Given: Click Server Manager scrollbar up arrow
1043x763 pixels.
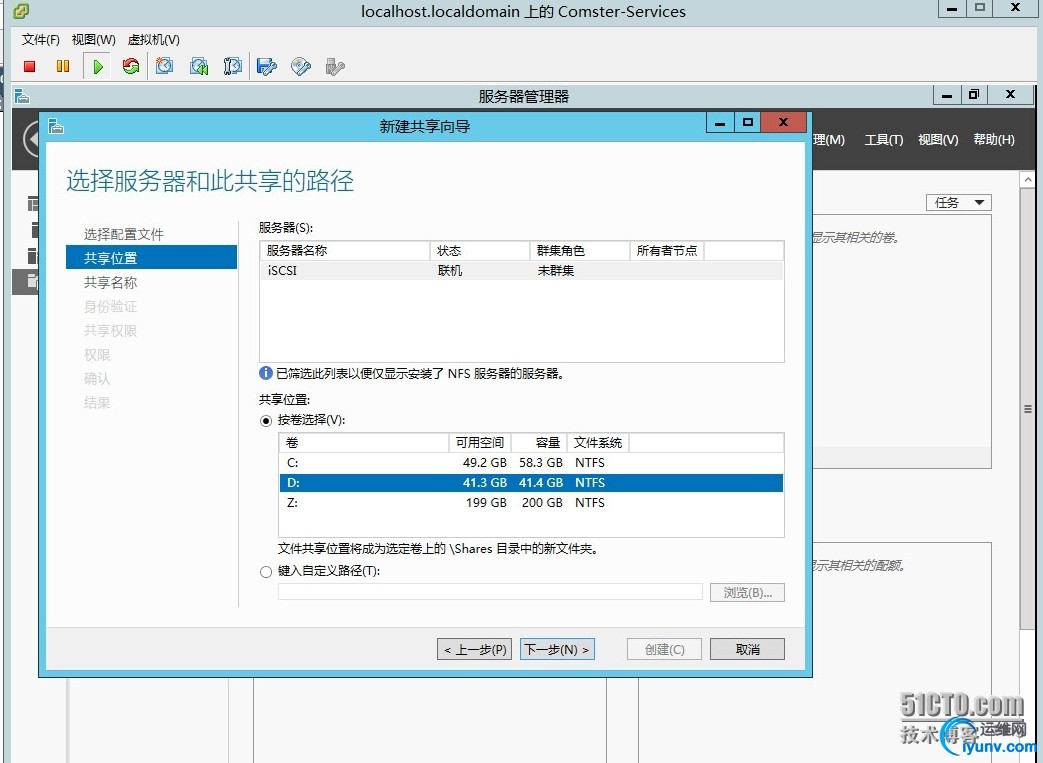Looking at the screenshot, I should tap(1028, 180).
